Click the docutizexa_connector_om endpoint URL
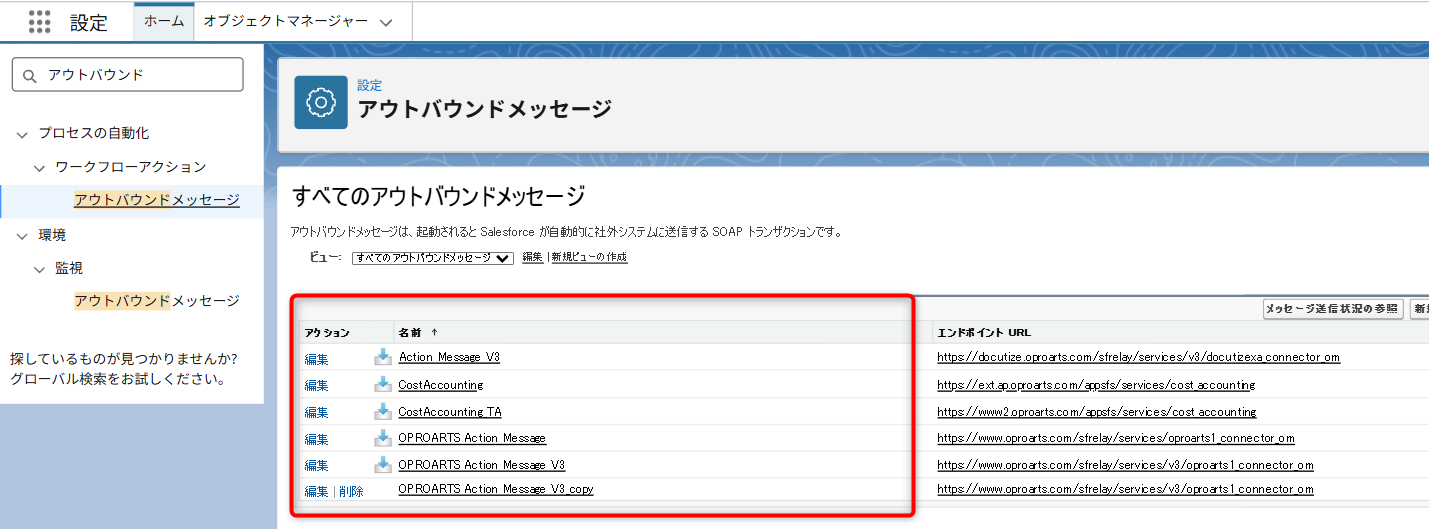1429x529 pixels. point(1138,357)
